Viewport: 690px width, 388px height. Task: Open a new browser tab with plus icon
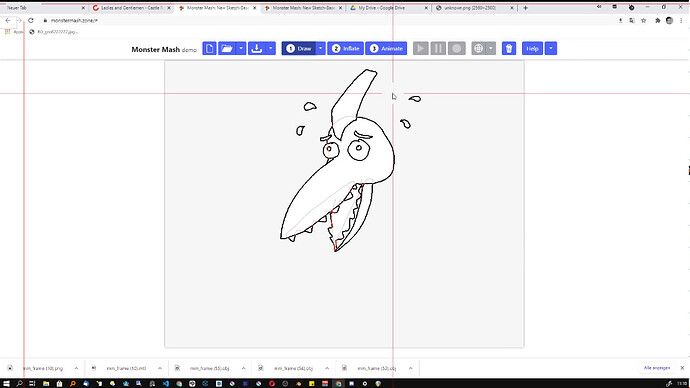click(525, 8)
